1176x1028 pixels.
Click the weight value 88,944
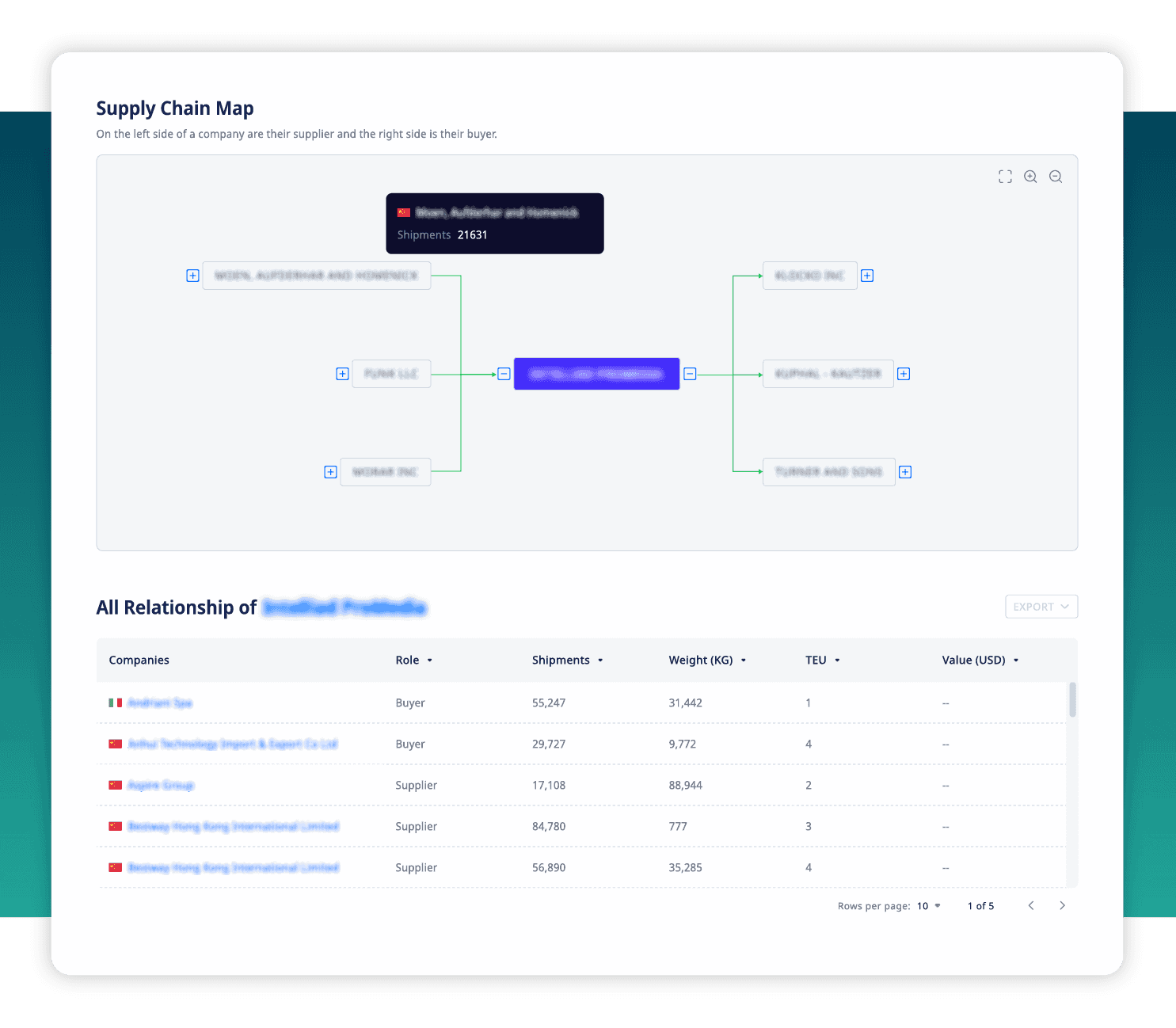pyautogui.click(x=685, y=785)
